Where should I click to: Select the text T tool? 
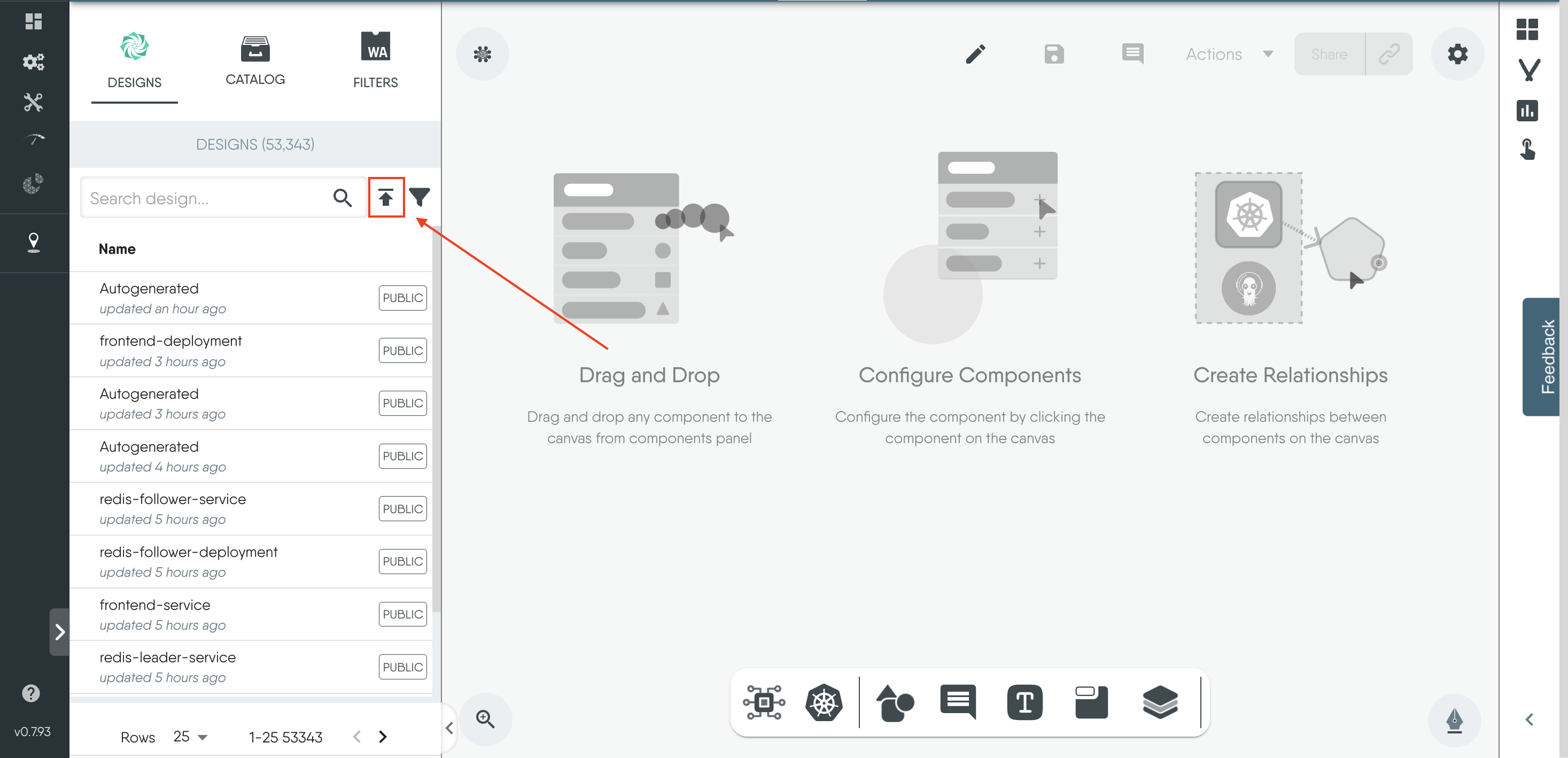[1024, 702]
